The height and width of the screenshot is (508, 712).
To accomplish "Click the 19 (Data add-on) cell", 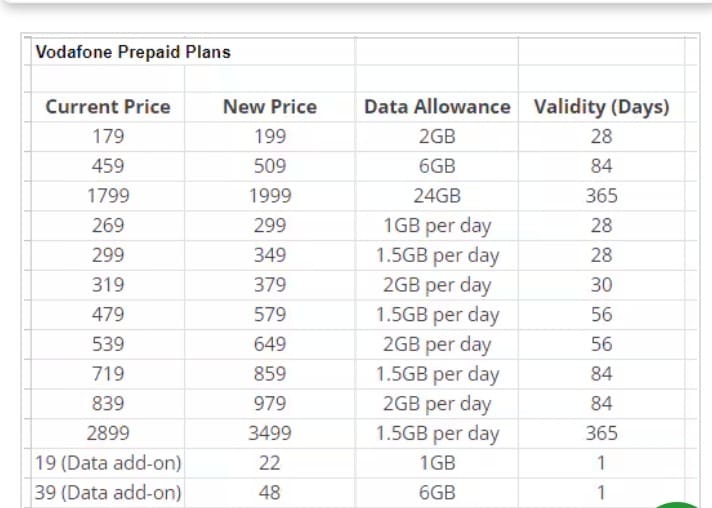I will click(x=108, y=464).
